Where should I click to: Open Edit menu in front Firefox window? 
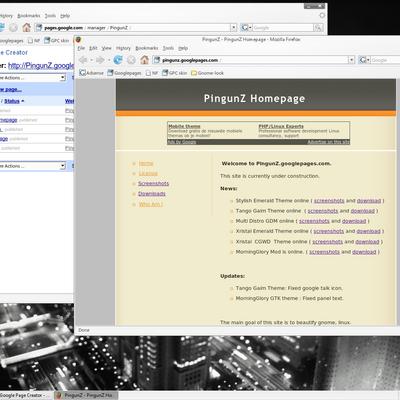[93, 48]
